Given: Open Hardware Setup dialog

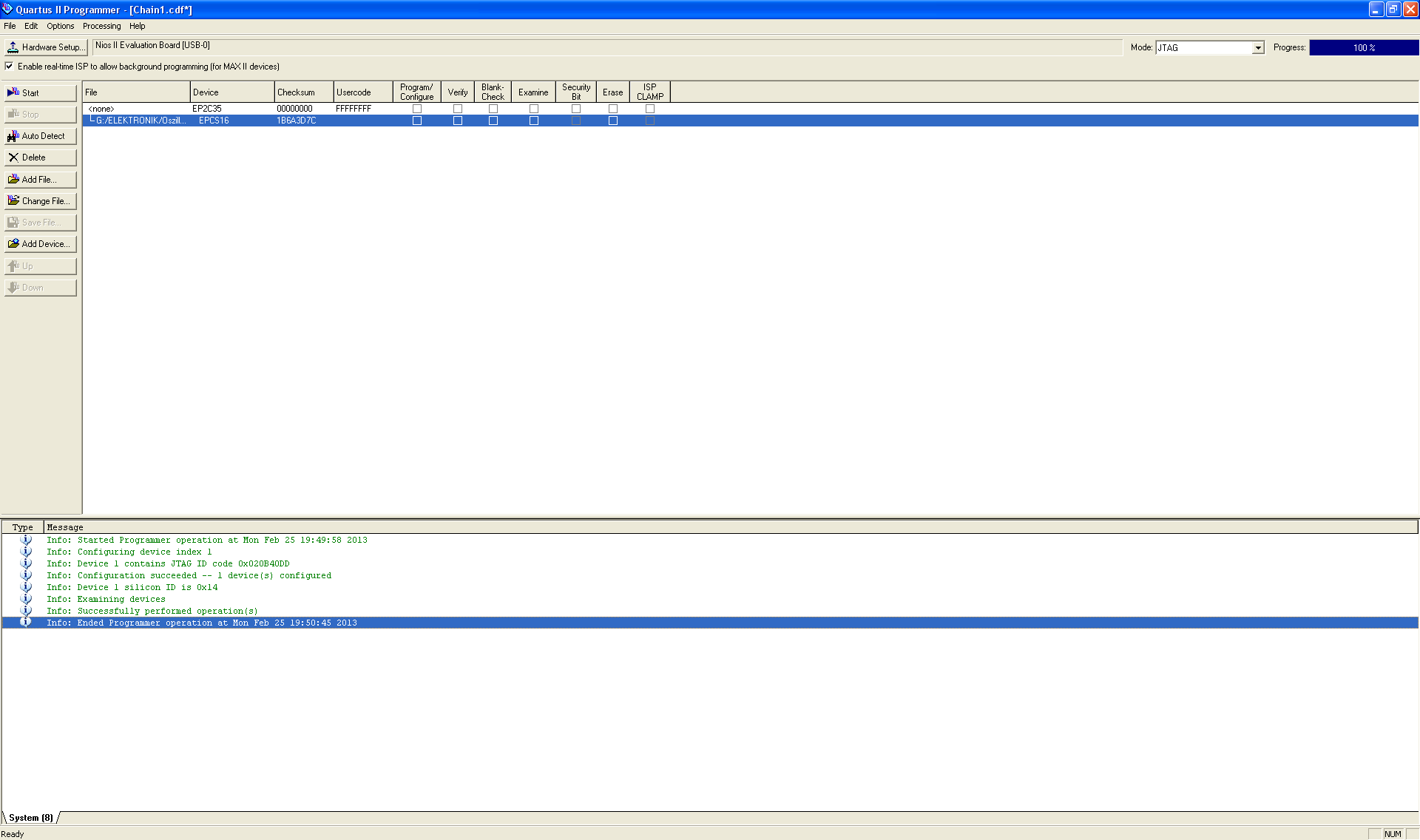Looking at the screenshot, I should tap(46, 47).
